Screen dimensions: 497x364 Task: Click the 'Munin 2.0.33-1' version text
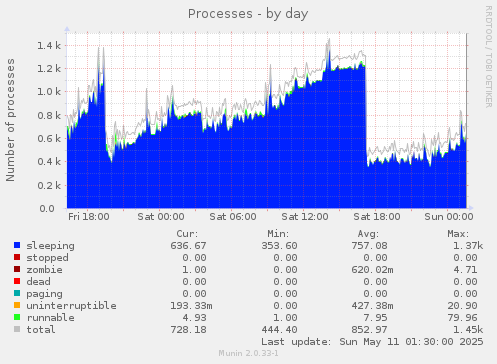[248, 353]
